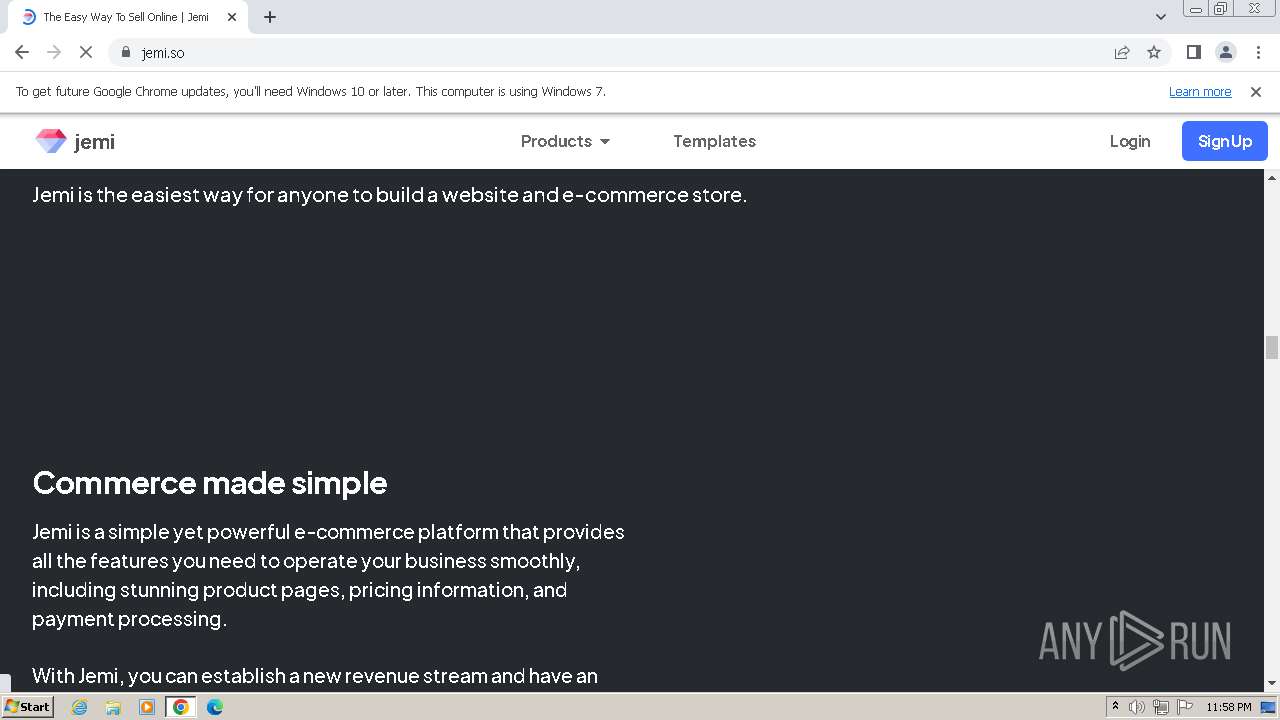
Task: Click the page scrollbar up arrow
Action: point(1272,178)
